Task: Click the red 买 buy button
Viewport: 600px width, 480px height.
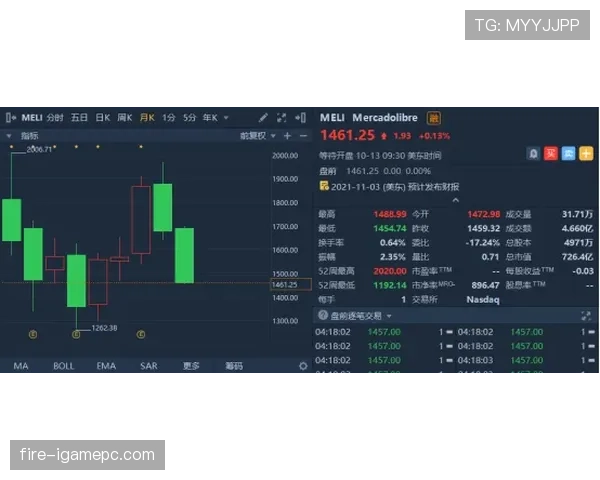Action: click(x=551, y=154)
